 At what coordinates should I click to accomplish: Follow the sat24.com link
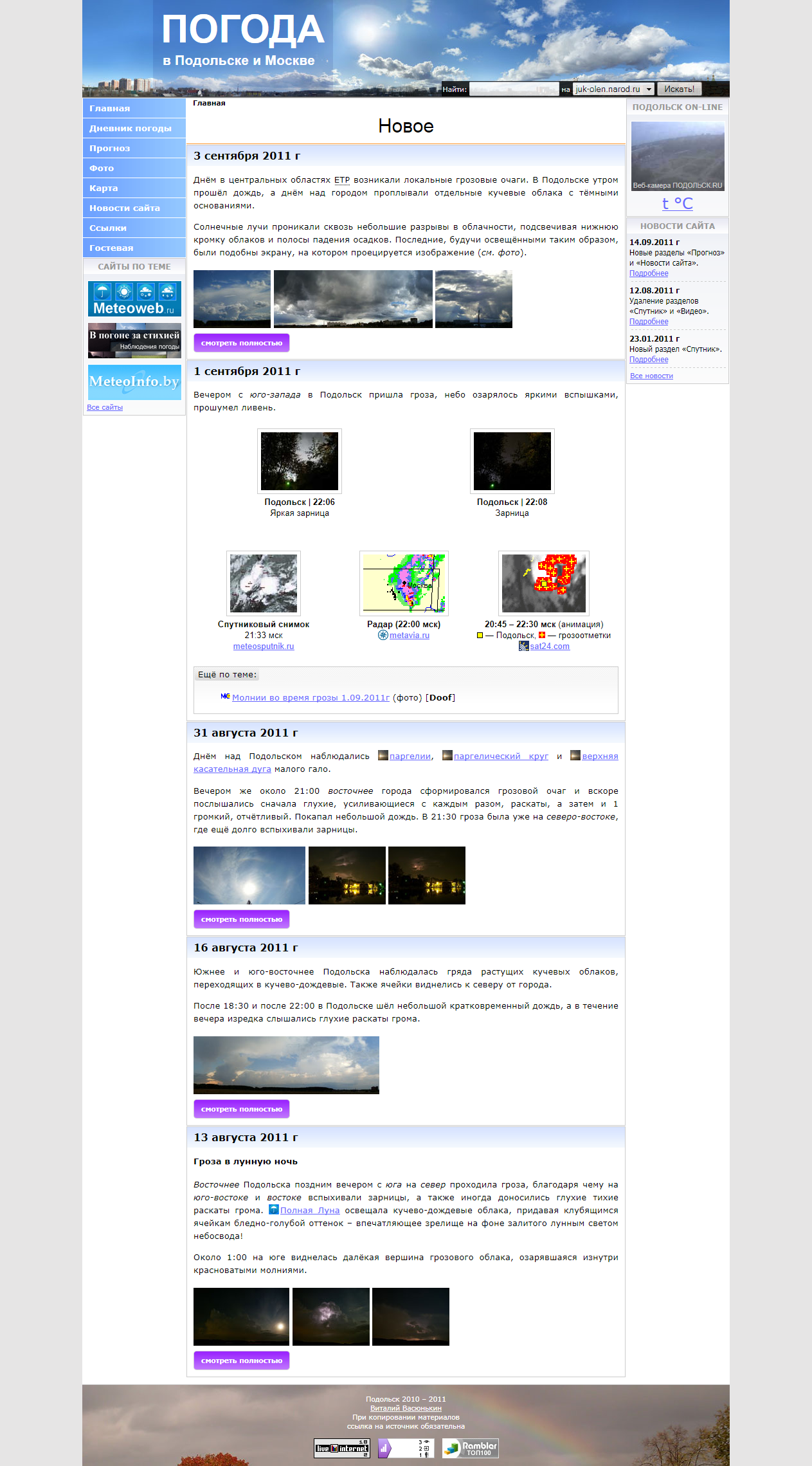(550, 646)
